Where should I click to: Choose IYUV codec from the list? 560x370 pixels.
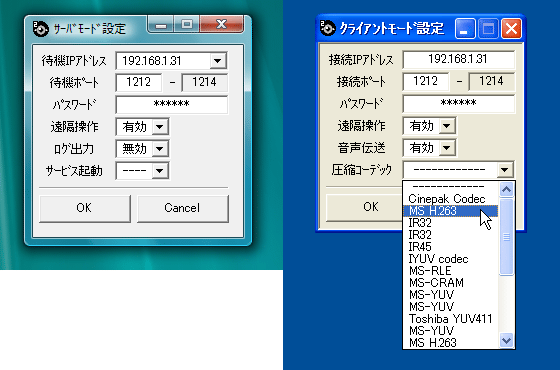coord(450,259)
